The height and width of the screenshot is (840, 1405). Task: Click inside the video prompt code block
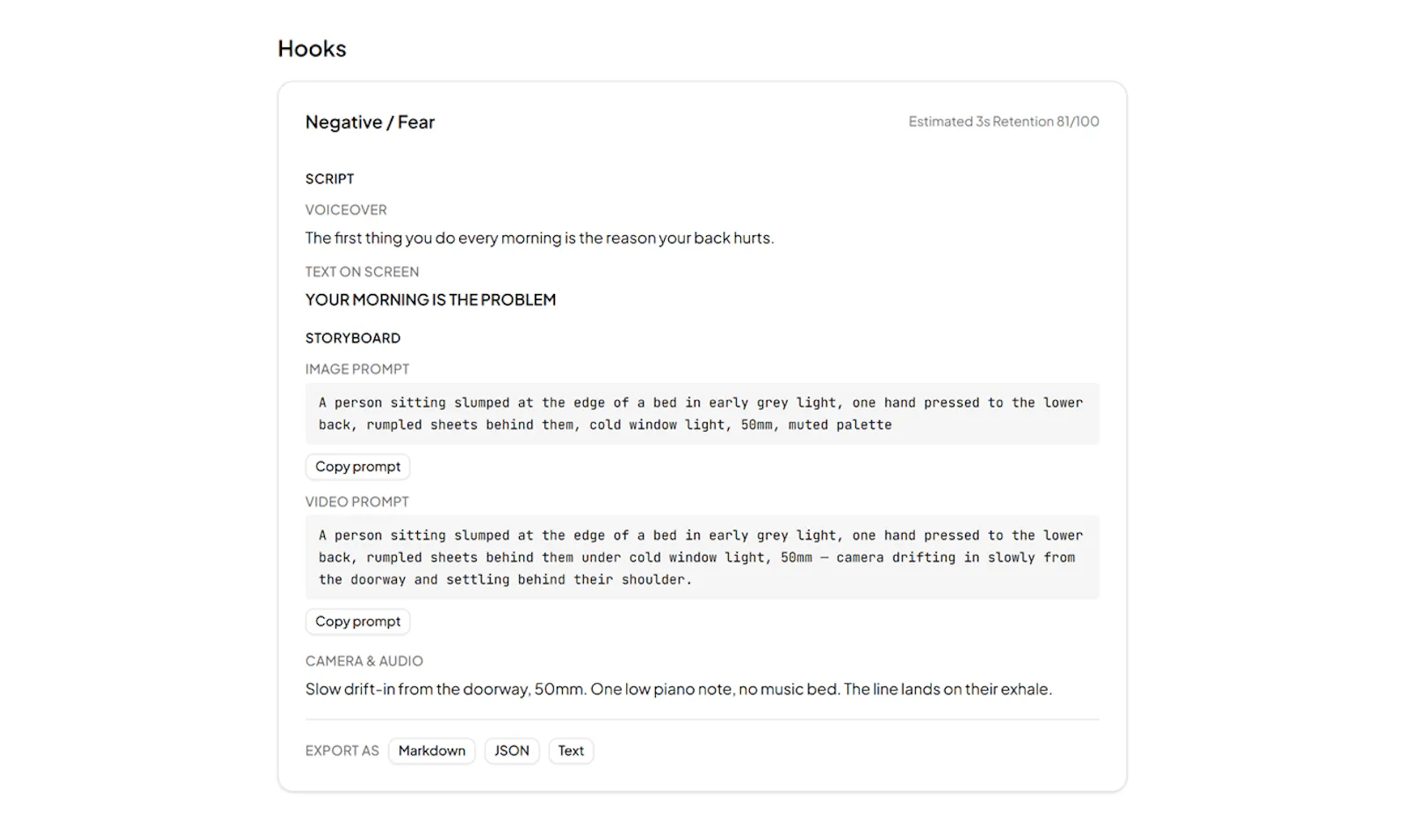[702, 557]
